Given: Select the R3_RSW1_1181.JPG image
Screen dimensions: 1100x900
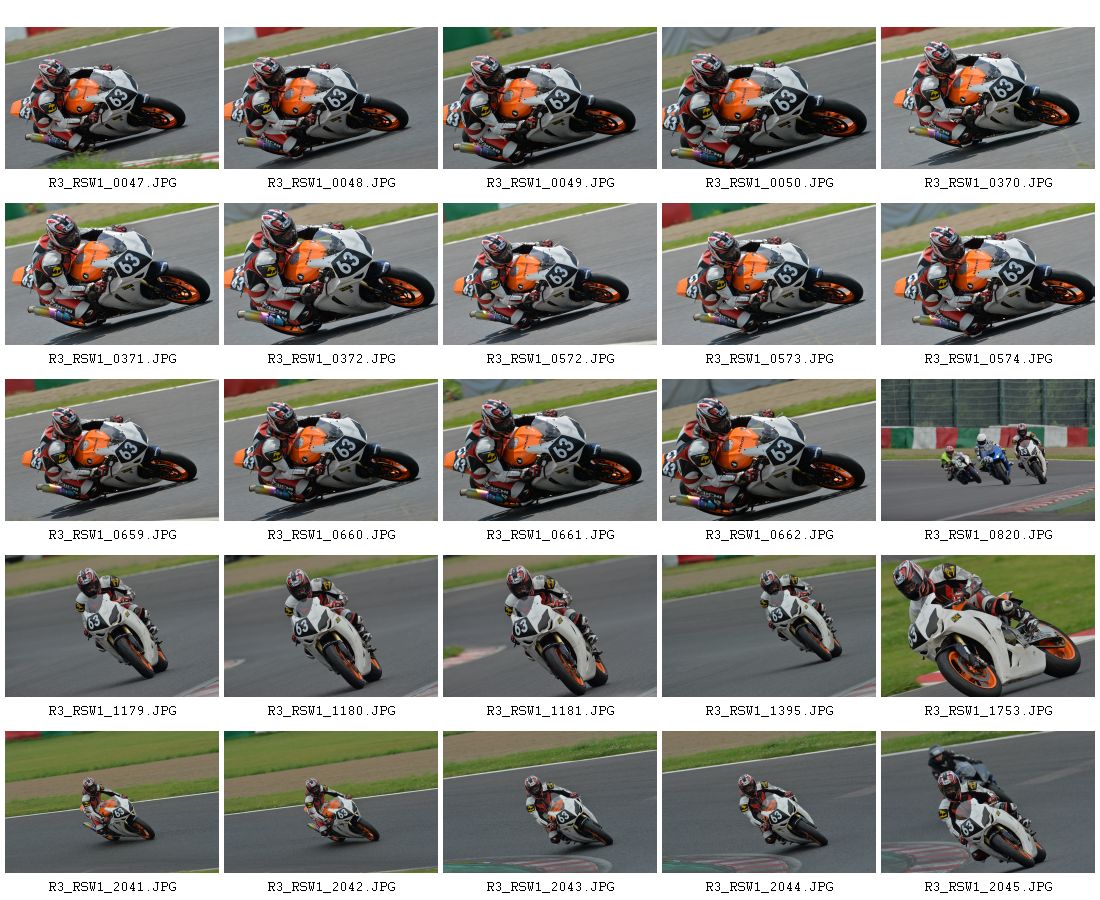Looking at the screenshot, I should [x=549, y=626].
